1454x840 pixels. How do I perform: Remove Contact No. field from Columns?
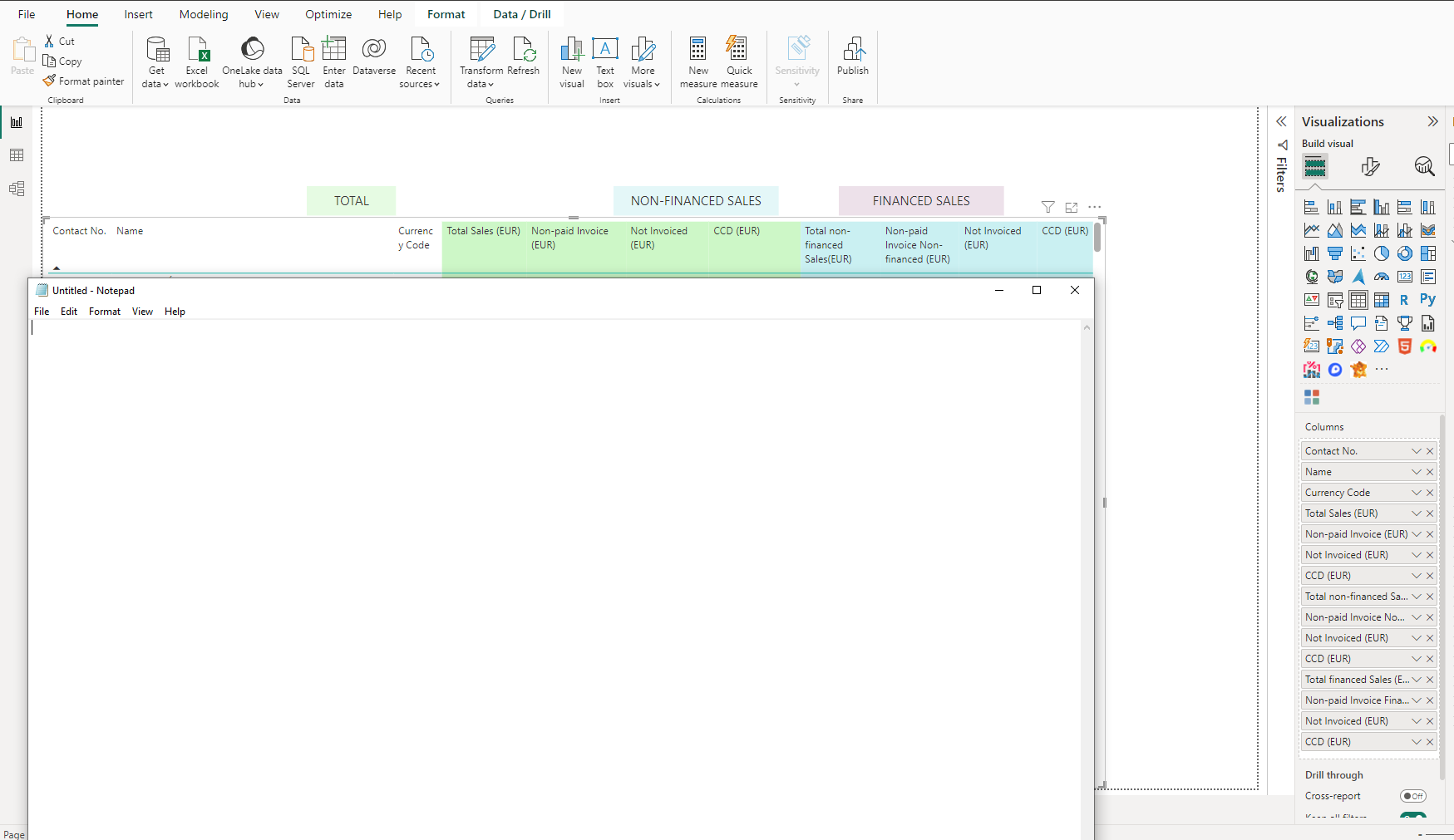(1430, 451)
